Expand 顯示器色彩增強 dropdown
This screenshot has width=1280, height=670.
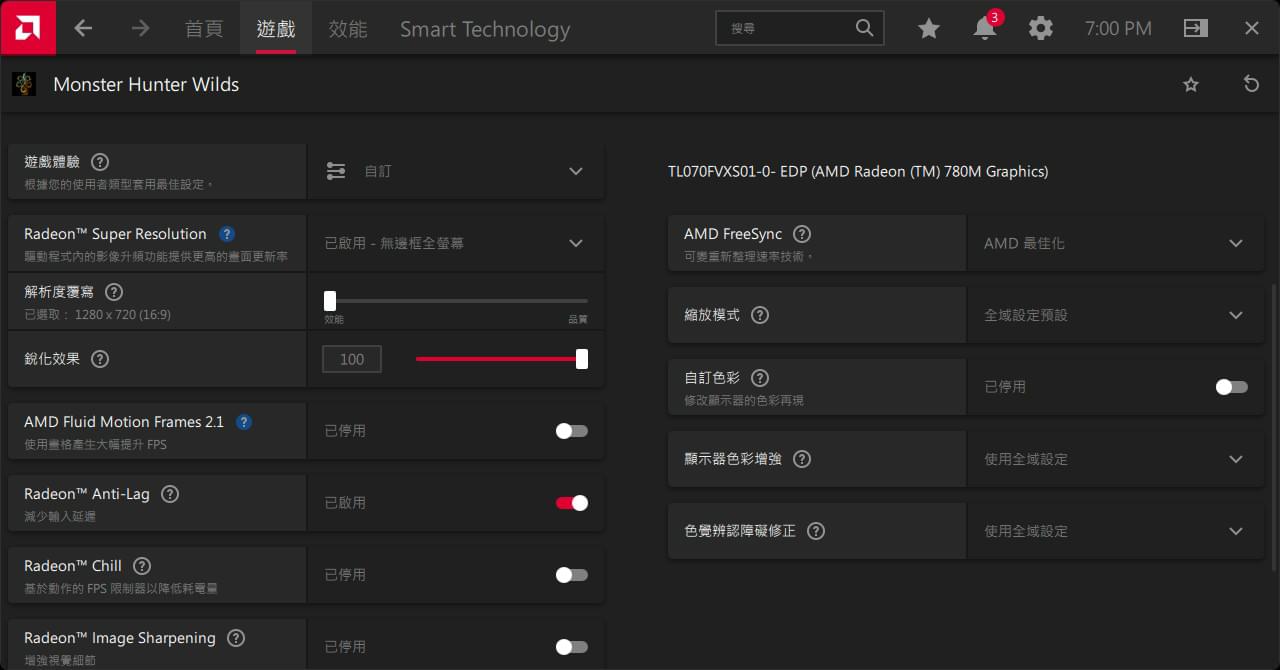pyautogui.click(x=1116, y=459)
